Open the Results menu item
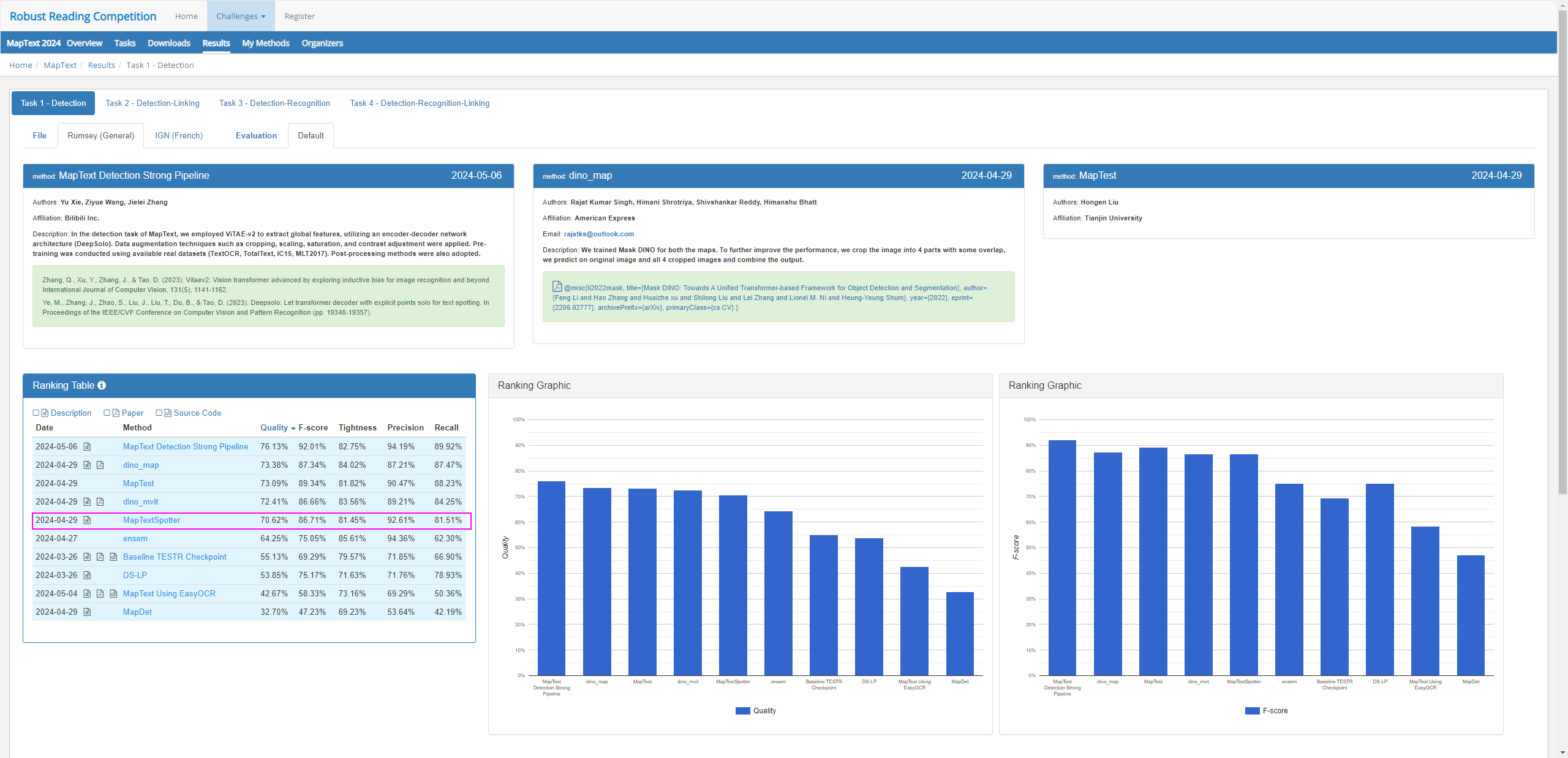This screenshot has width=1568, height=758. [x=216, y=43]
